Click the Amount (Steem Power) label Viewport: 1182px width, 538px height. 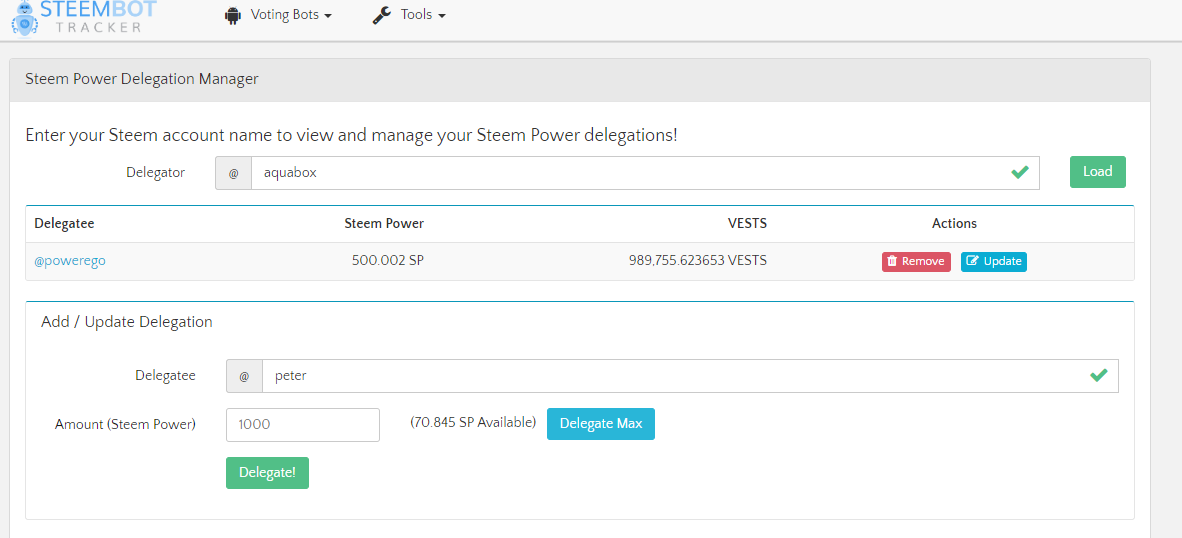(x=125, y=424)
